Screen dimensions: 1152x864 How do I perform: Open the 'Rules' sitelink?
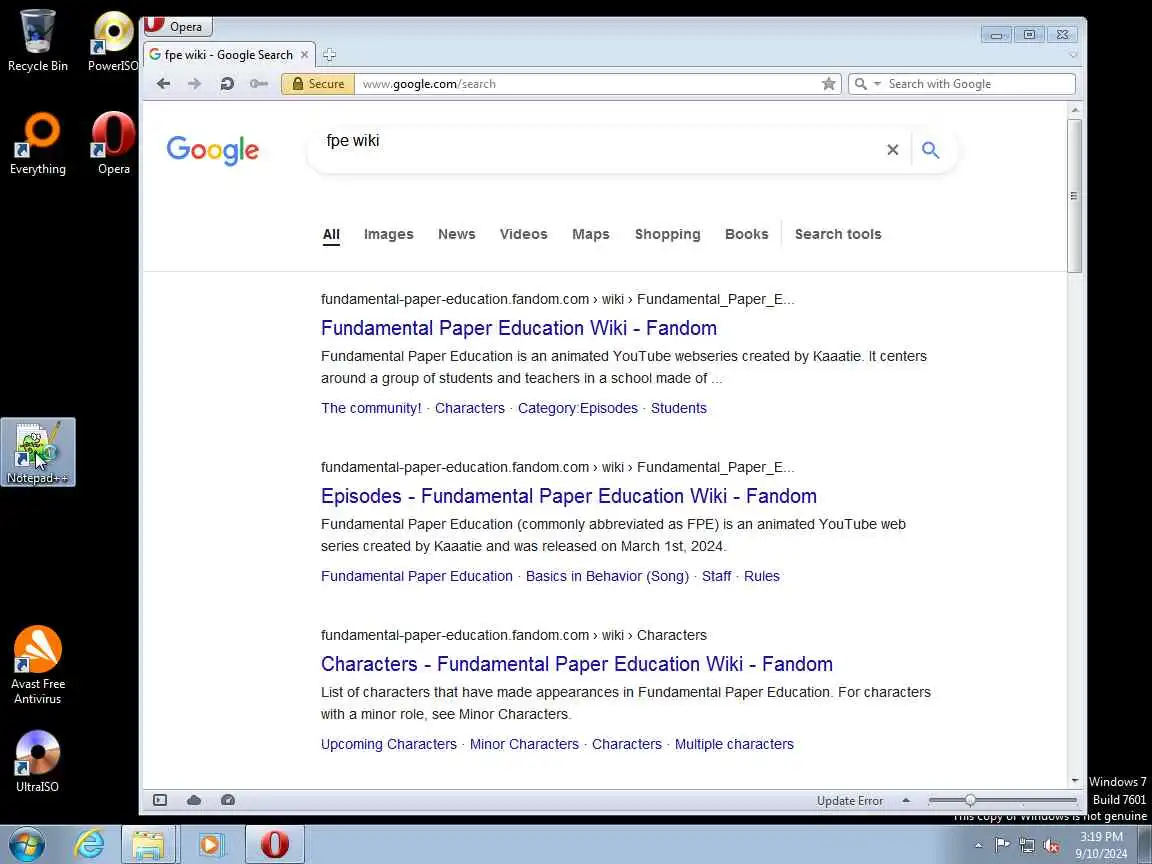762,577
